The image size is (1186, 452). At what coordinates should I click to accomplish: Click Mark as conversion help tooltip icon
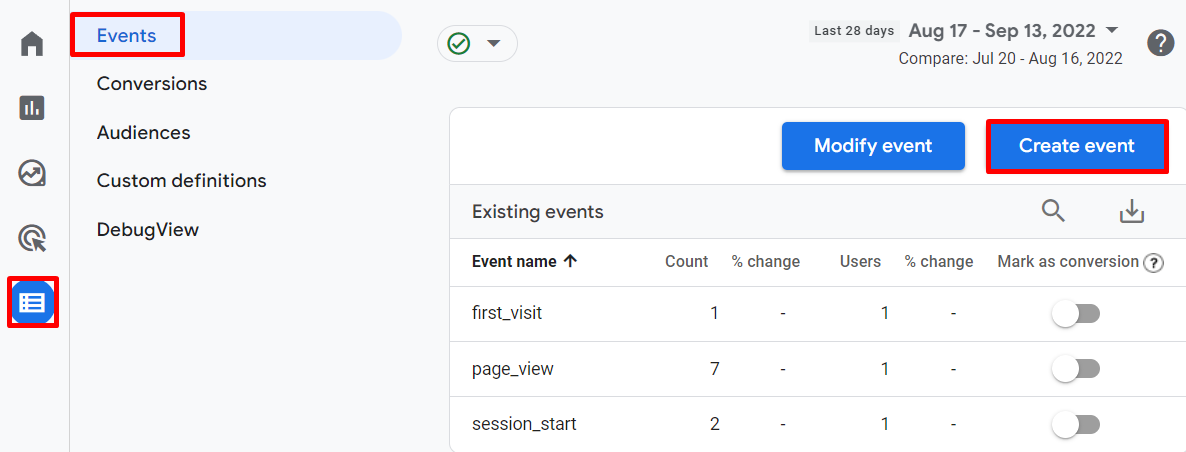click(1154, 263)
